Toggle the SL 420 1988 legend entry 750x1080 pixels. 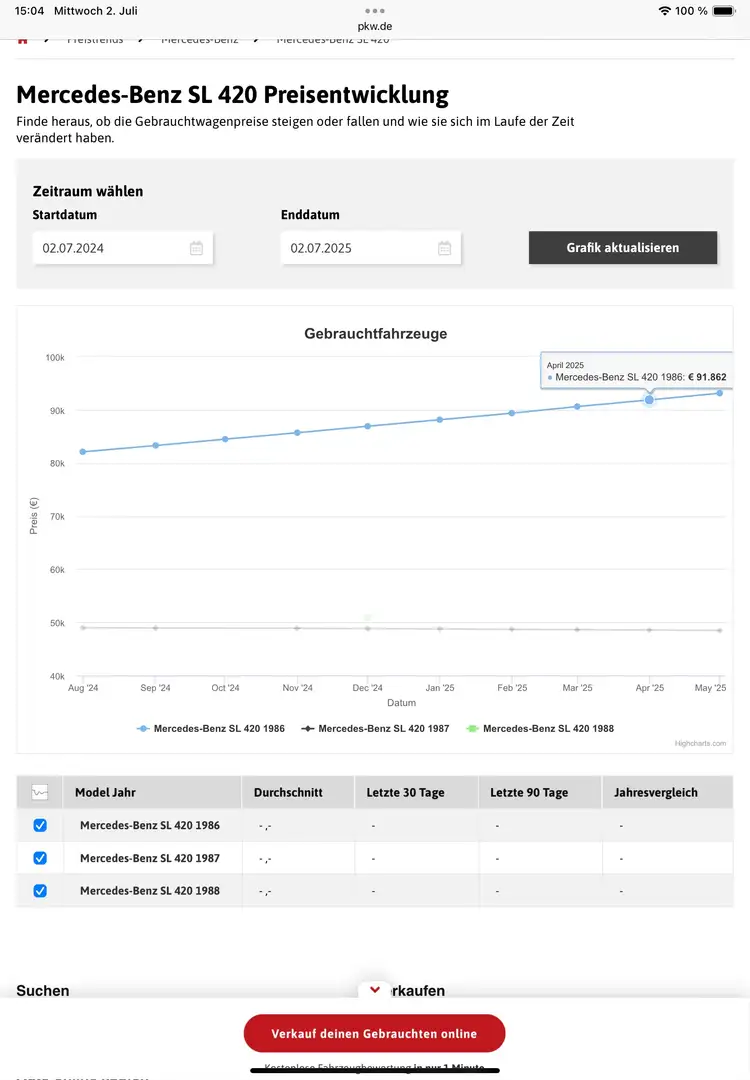click(548, 729)
